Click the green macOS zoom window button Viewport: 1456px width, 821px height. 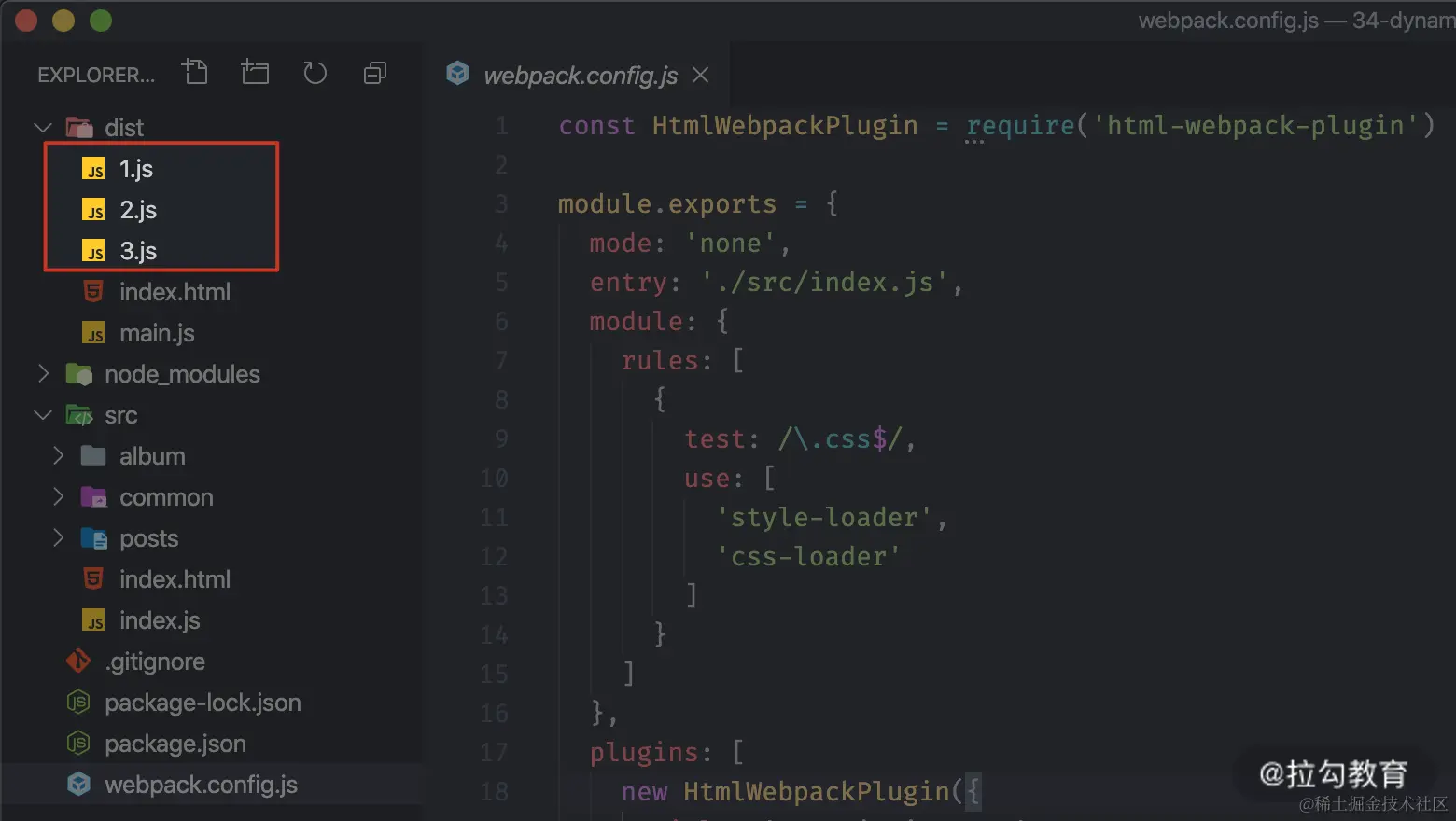[x=101, y=21]
